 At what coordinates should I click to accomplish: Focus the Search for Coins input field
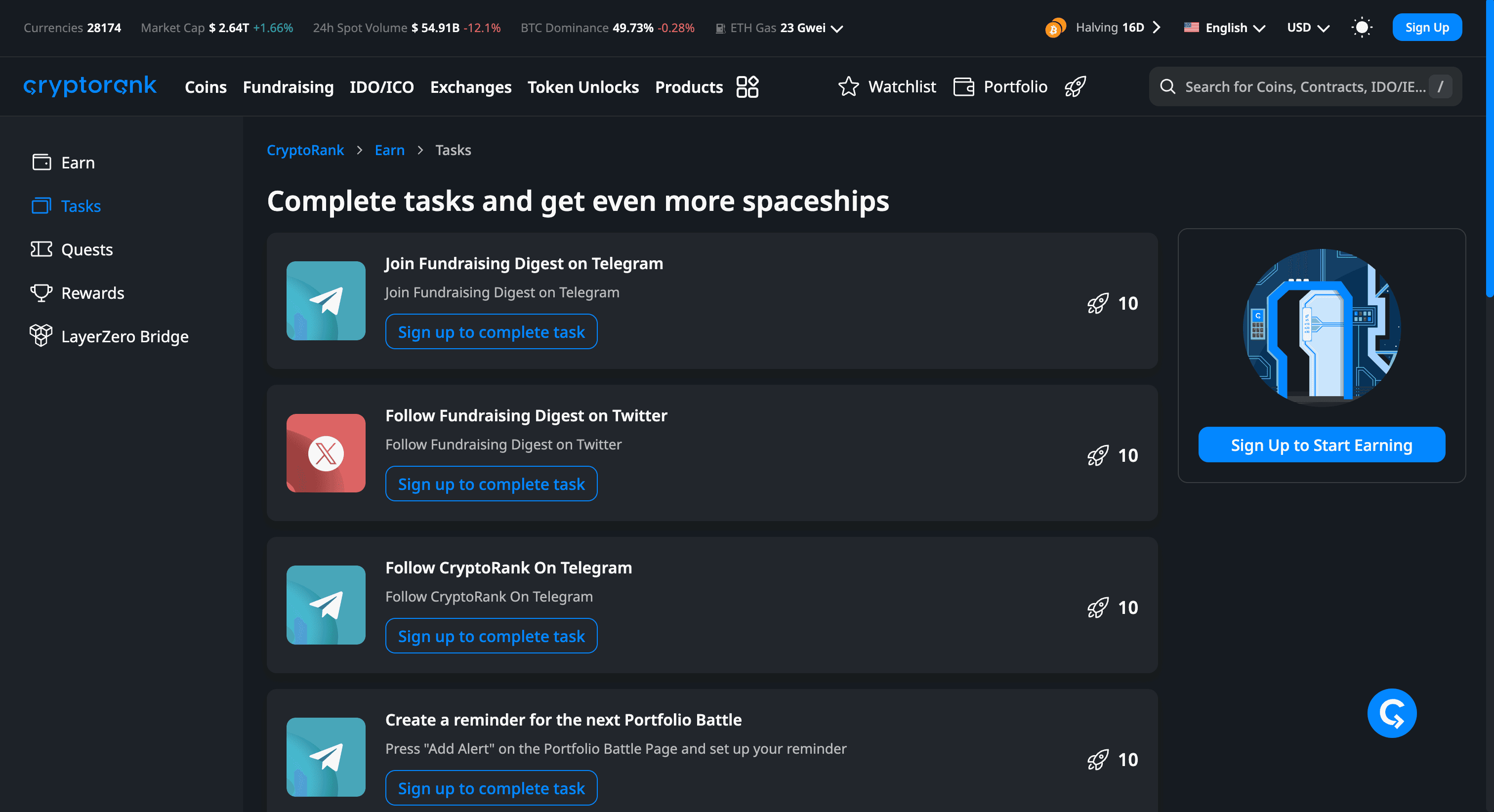point(1305,86)
